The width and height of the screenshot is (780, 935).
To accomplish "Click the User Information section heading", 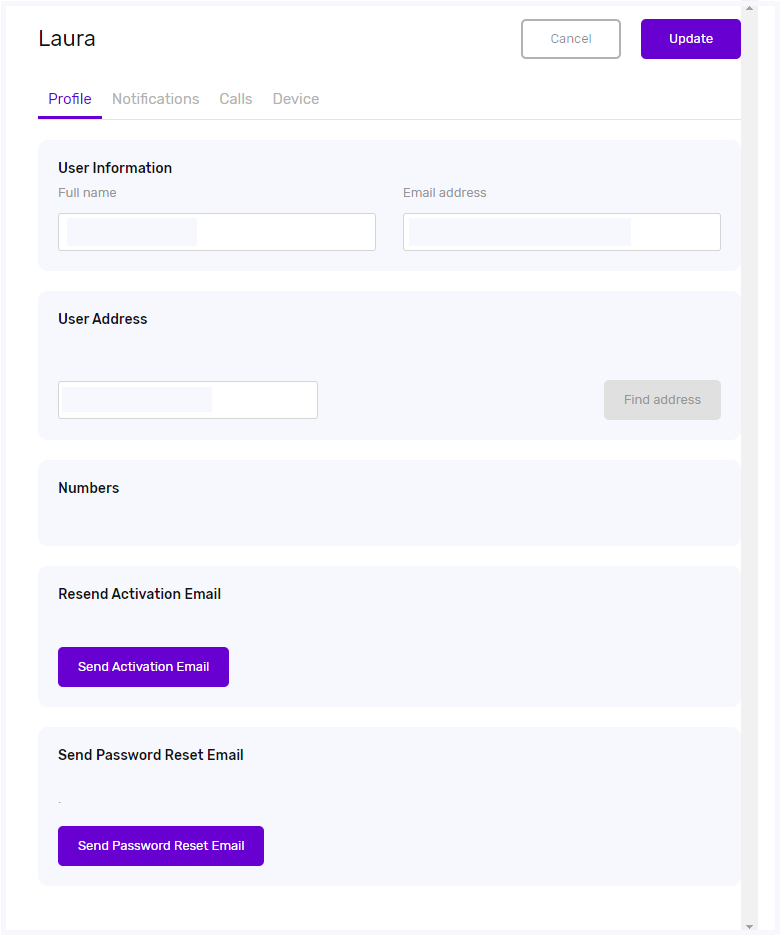I will (x=115, y=168).
